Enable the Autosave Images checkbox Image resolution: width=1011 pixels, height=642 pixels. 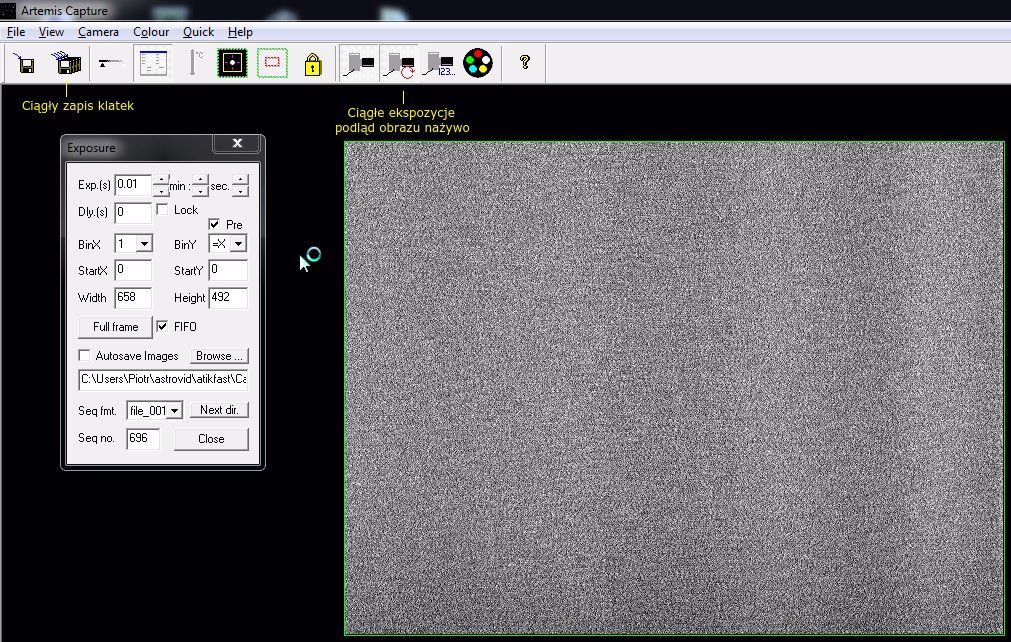tap(85, 355)
